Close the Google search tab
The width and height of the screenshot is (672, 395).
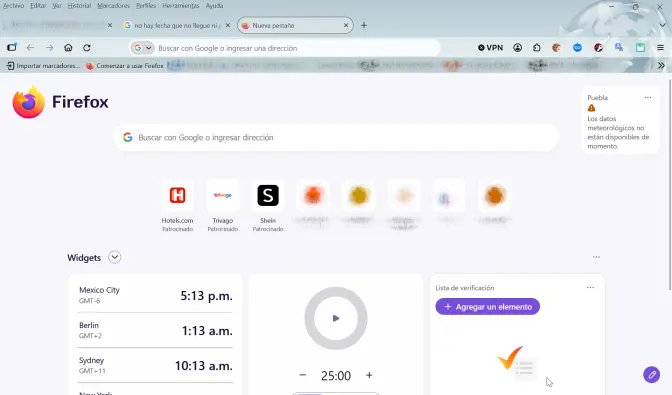[228, 25]
